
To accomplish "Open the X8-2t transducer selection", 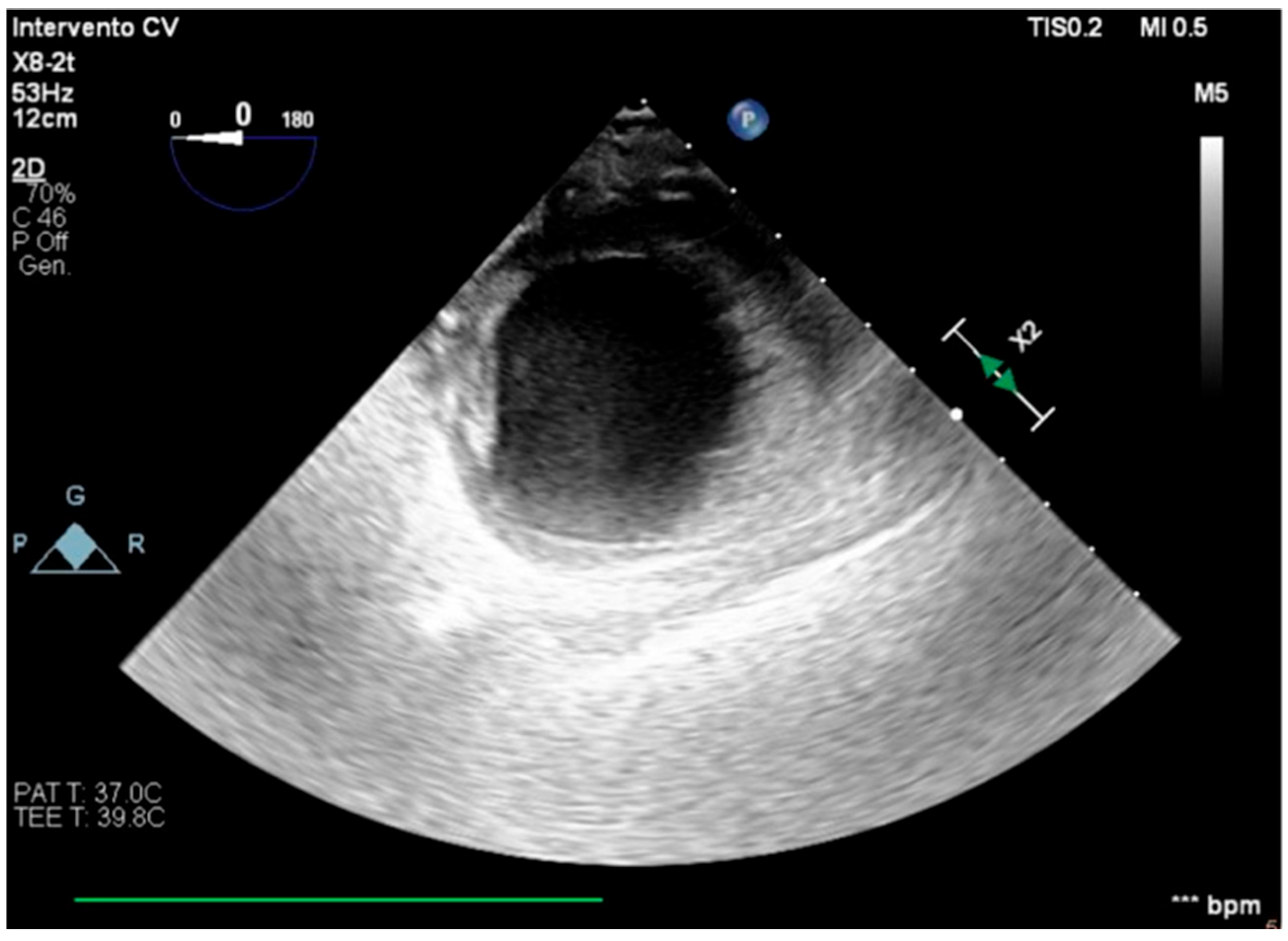I will tap(43, 63).
